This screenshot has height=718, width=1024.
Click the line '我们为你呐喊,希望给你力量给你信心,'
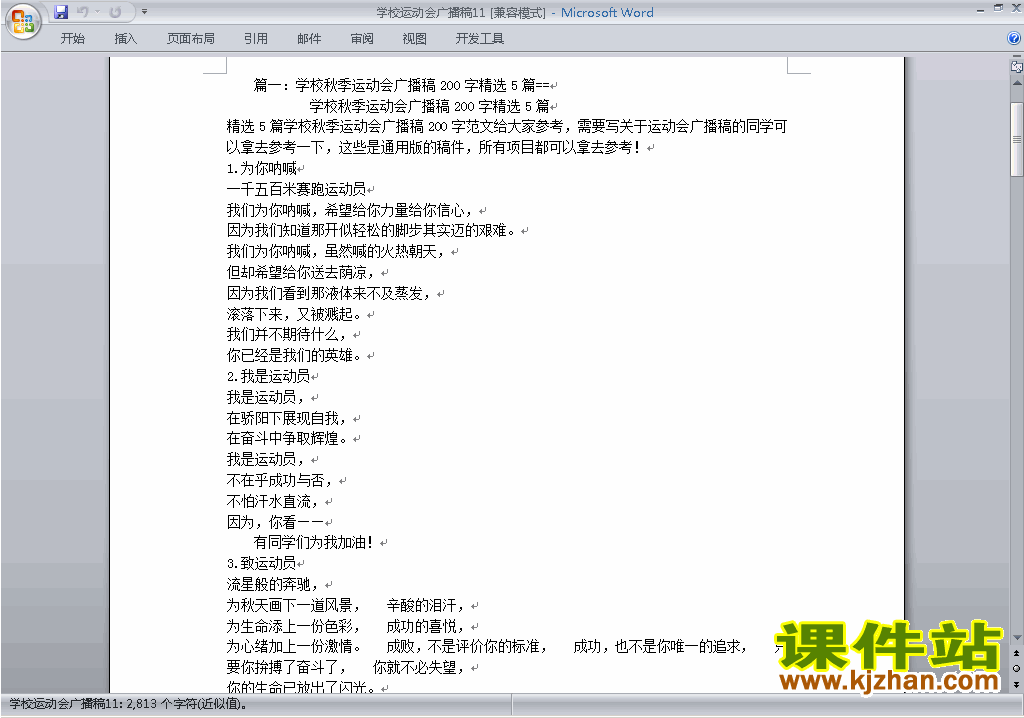(349, 210)
